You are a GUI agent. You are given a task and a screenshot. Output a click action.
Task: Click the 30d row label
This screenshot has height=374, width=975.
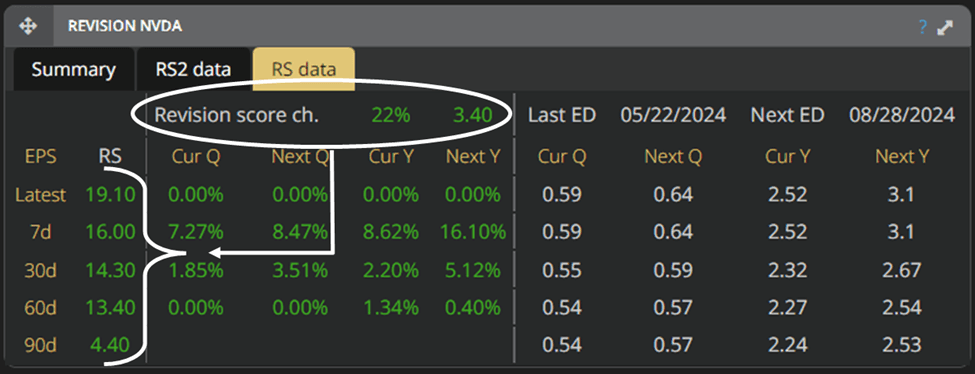41,271
